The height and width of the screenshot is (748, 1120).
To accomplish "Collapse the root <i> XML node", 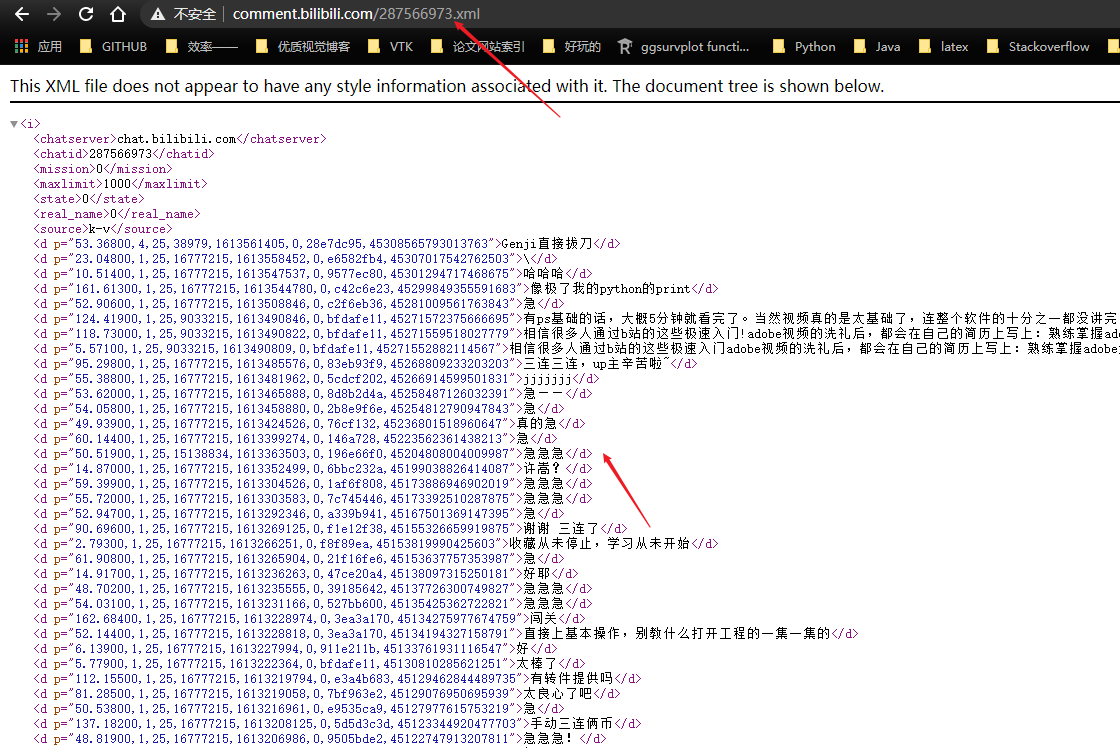I will pyautogui.click(x=14, y=124).
